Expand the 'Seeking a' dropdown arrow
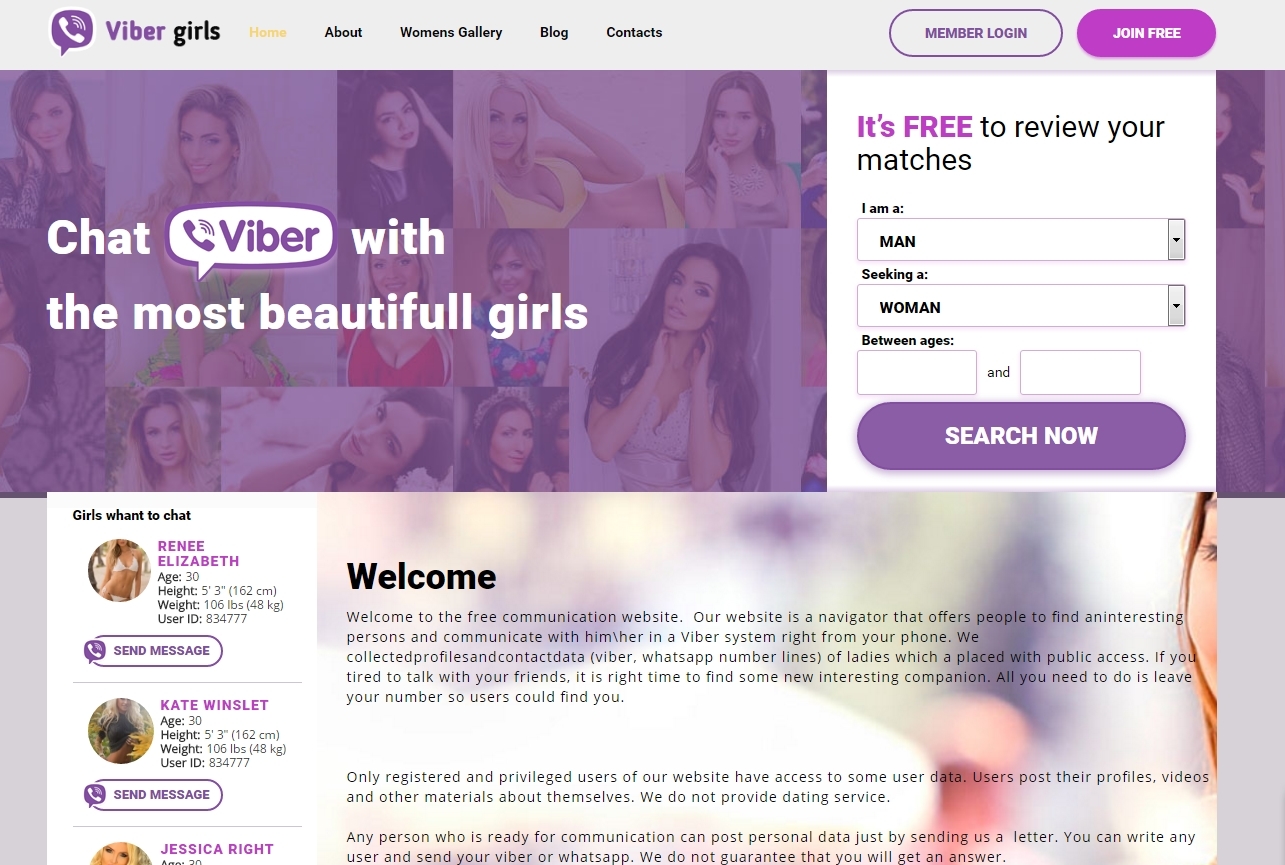Viewport: 1285px width, 865px height. click(x=1177, y=305)
